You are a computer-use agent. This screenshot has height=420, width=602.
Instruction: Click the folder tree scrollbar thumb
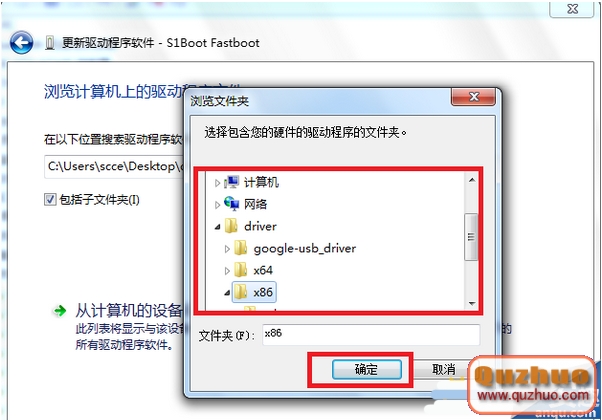pos(471,237)
